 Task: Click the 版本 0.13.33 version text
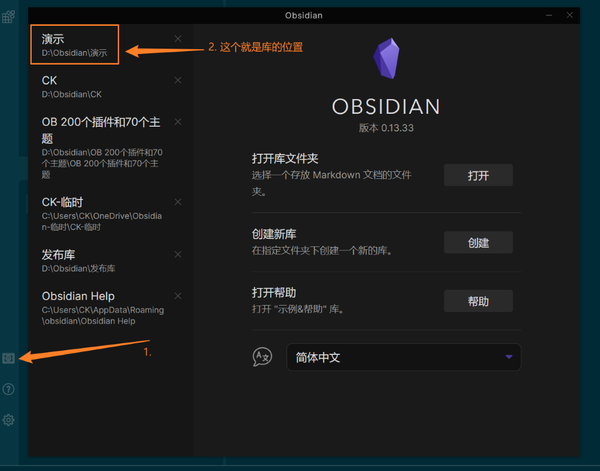(x=386, y=128)
